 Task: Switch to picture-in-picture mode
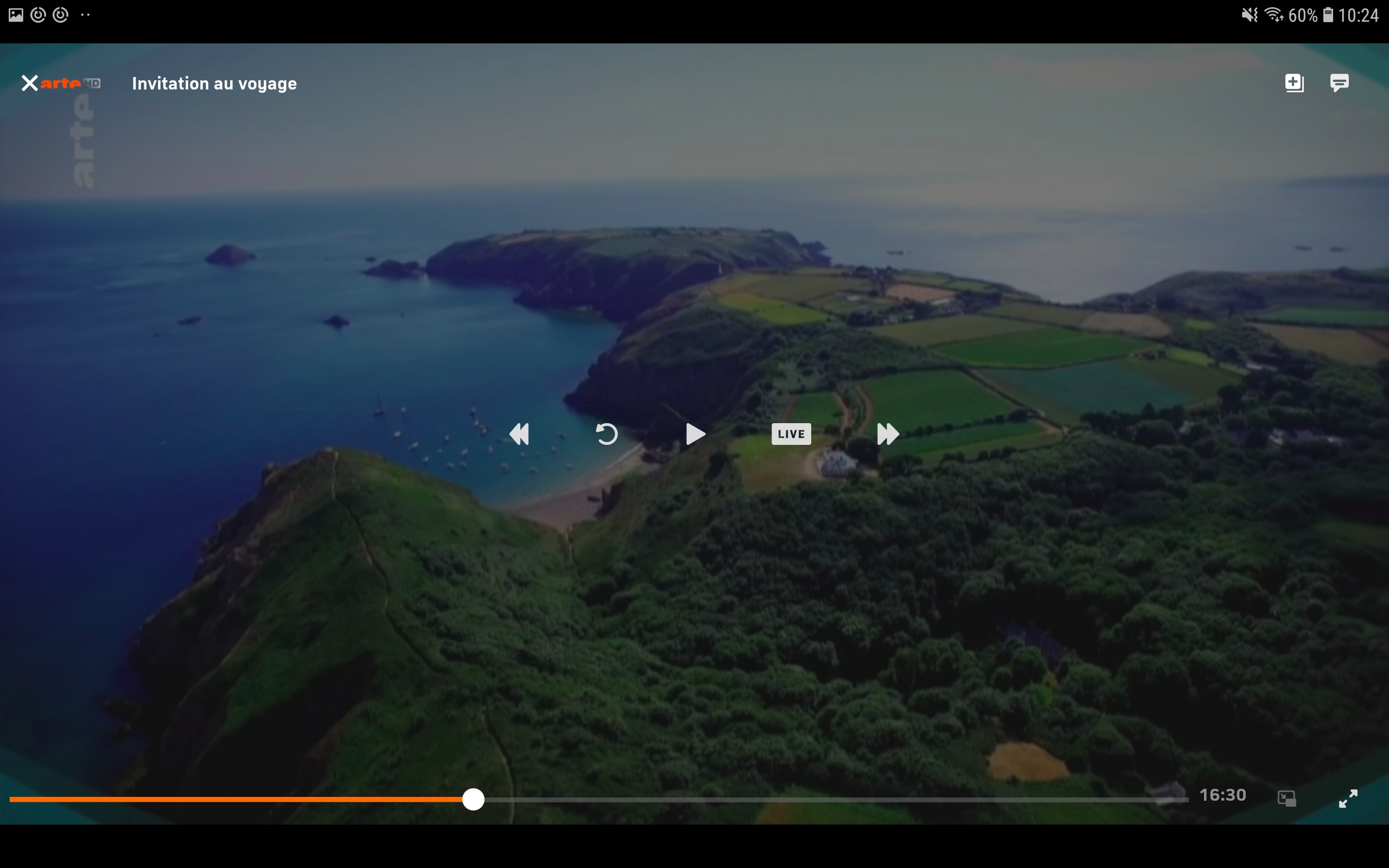[x=1287, y=799]
